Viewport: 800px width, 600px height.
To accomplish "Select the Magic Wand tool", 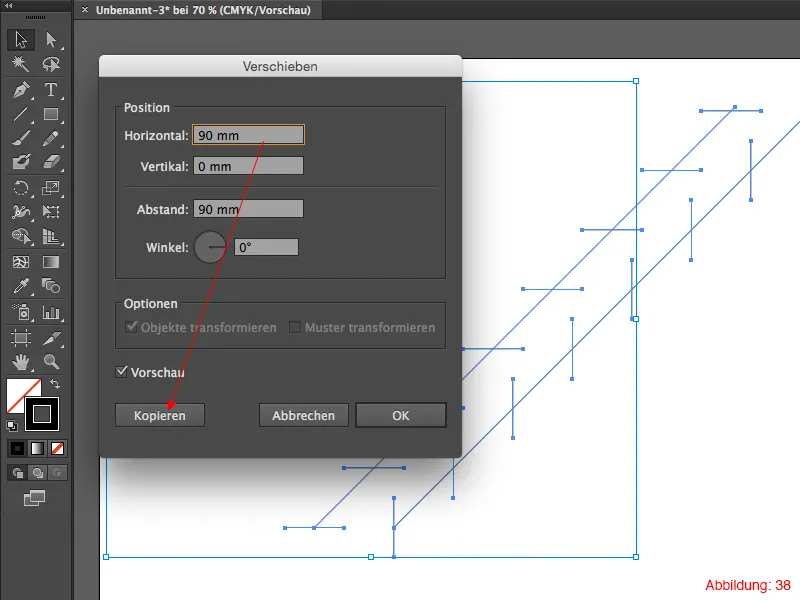I will (x=21, y=64).
